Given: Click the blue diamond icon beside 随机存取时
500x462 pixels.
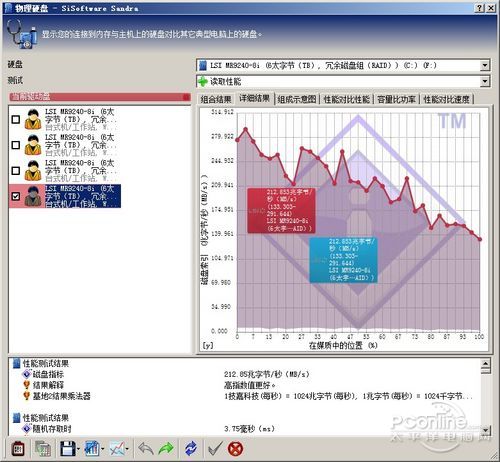Looking at the screenshot, I should coord(27,429).
